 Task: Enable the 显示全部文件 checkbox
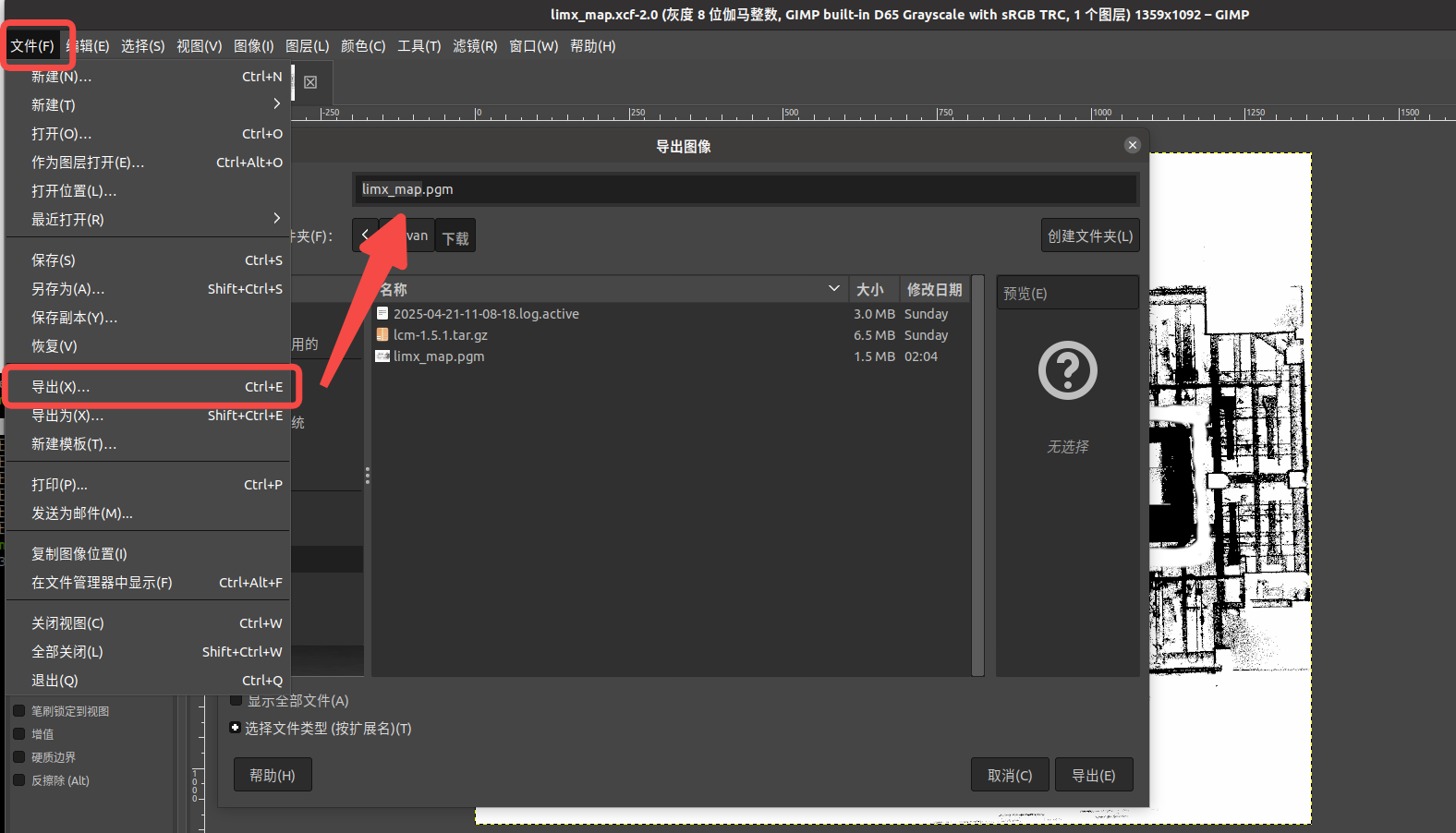click(237, 700)
